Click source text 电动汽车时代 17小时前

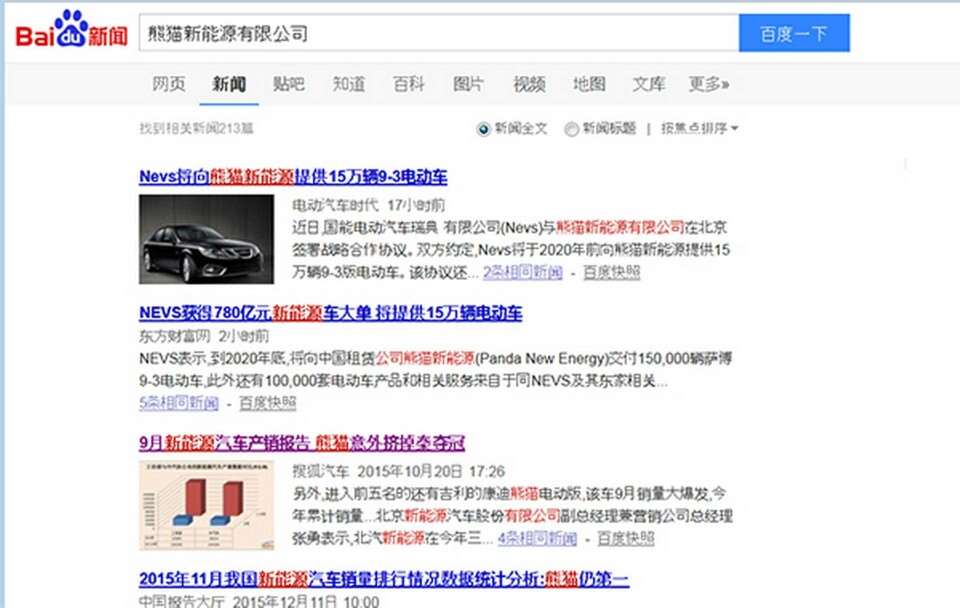tap(369, 205)
